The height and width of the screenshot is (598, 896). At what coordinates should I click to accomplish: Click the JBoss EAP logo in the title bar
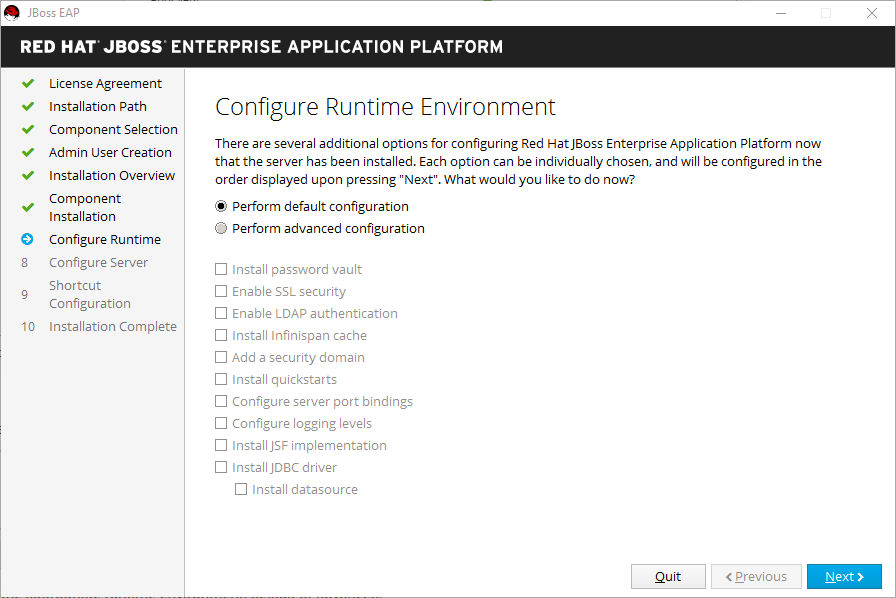(13, 13)
